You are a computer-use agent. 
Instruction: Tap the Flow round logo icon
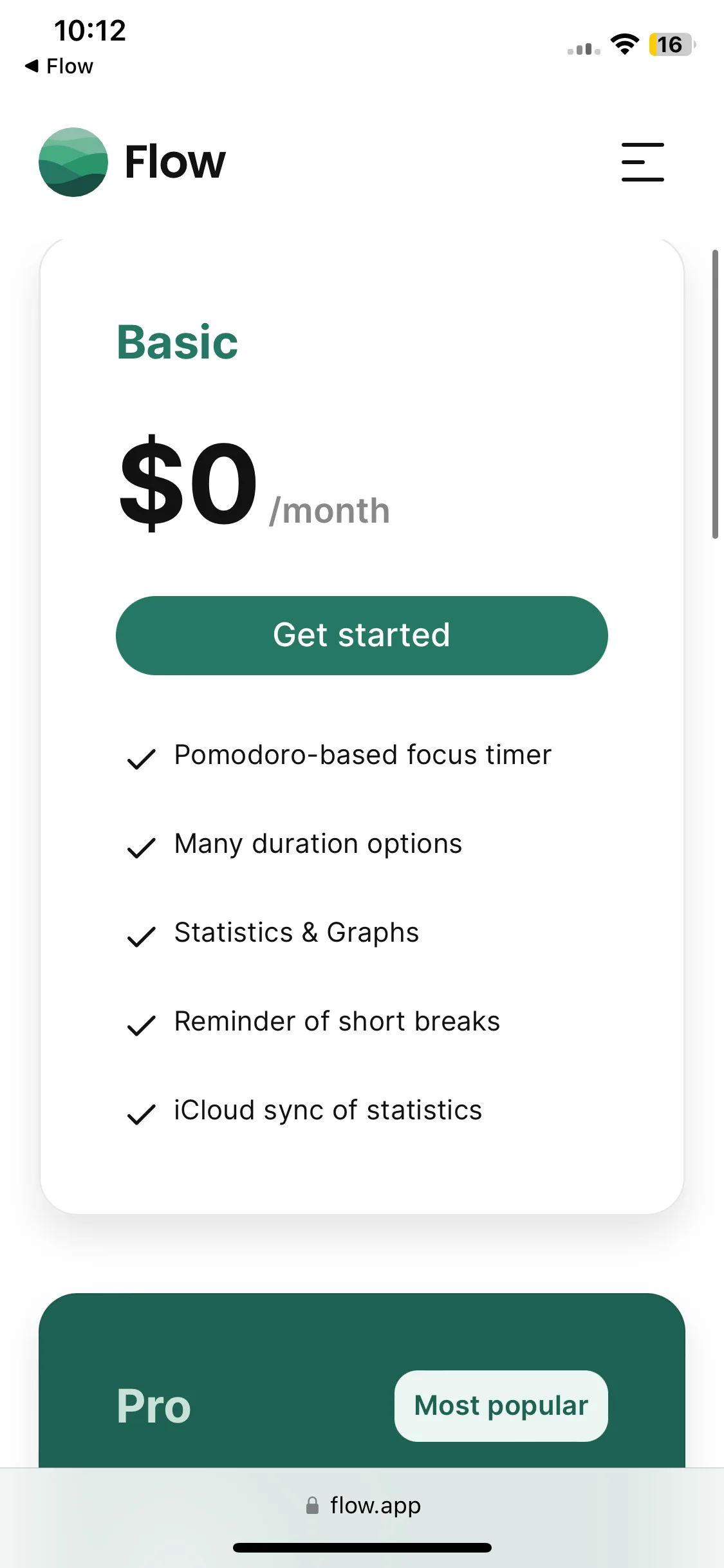(73, 162)
